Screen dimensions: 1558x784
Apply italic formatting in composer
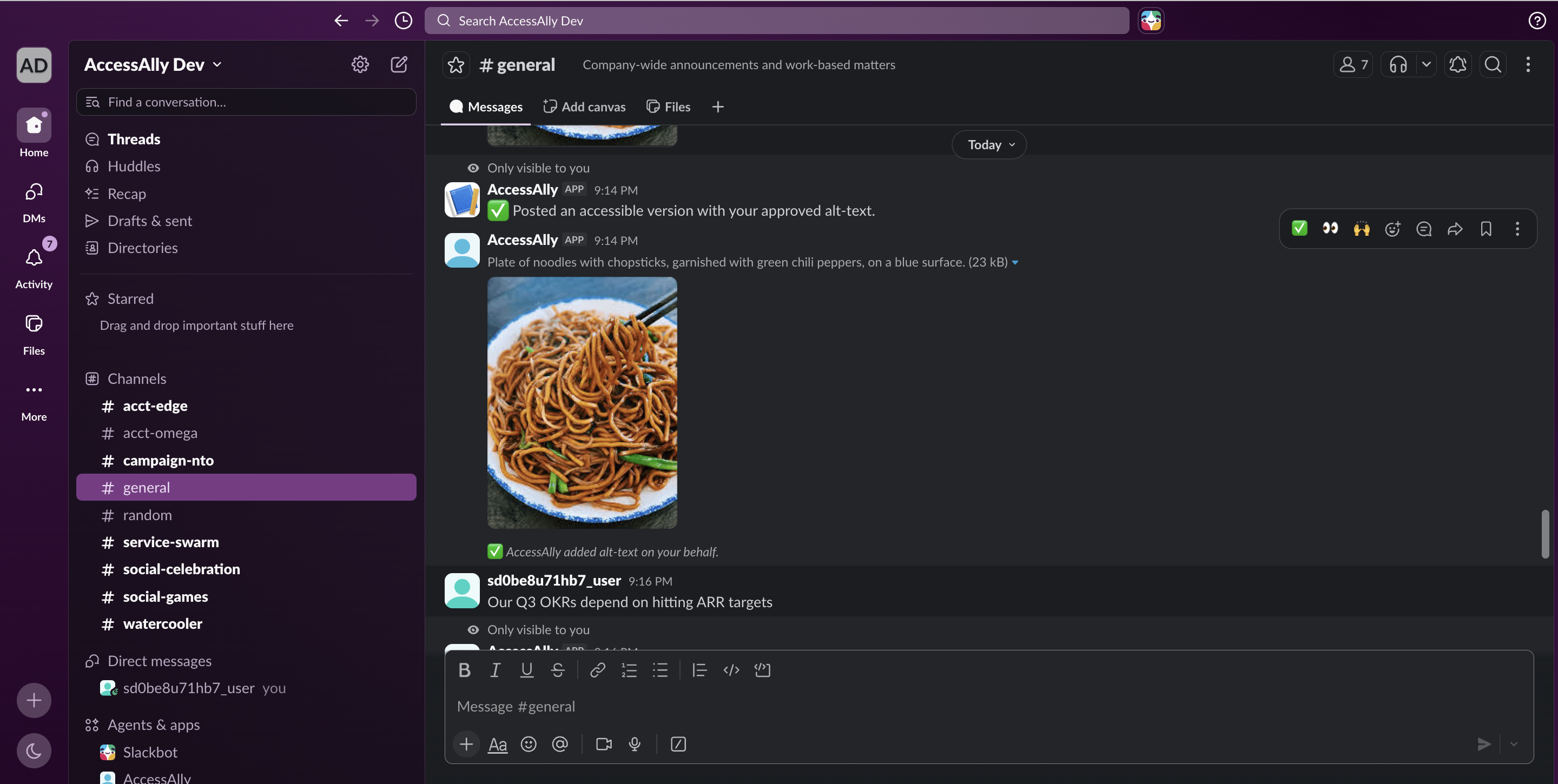click(496, 670)
